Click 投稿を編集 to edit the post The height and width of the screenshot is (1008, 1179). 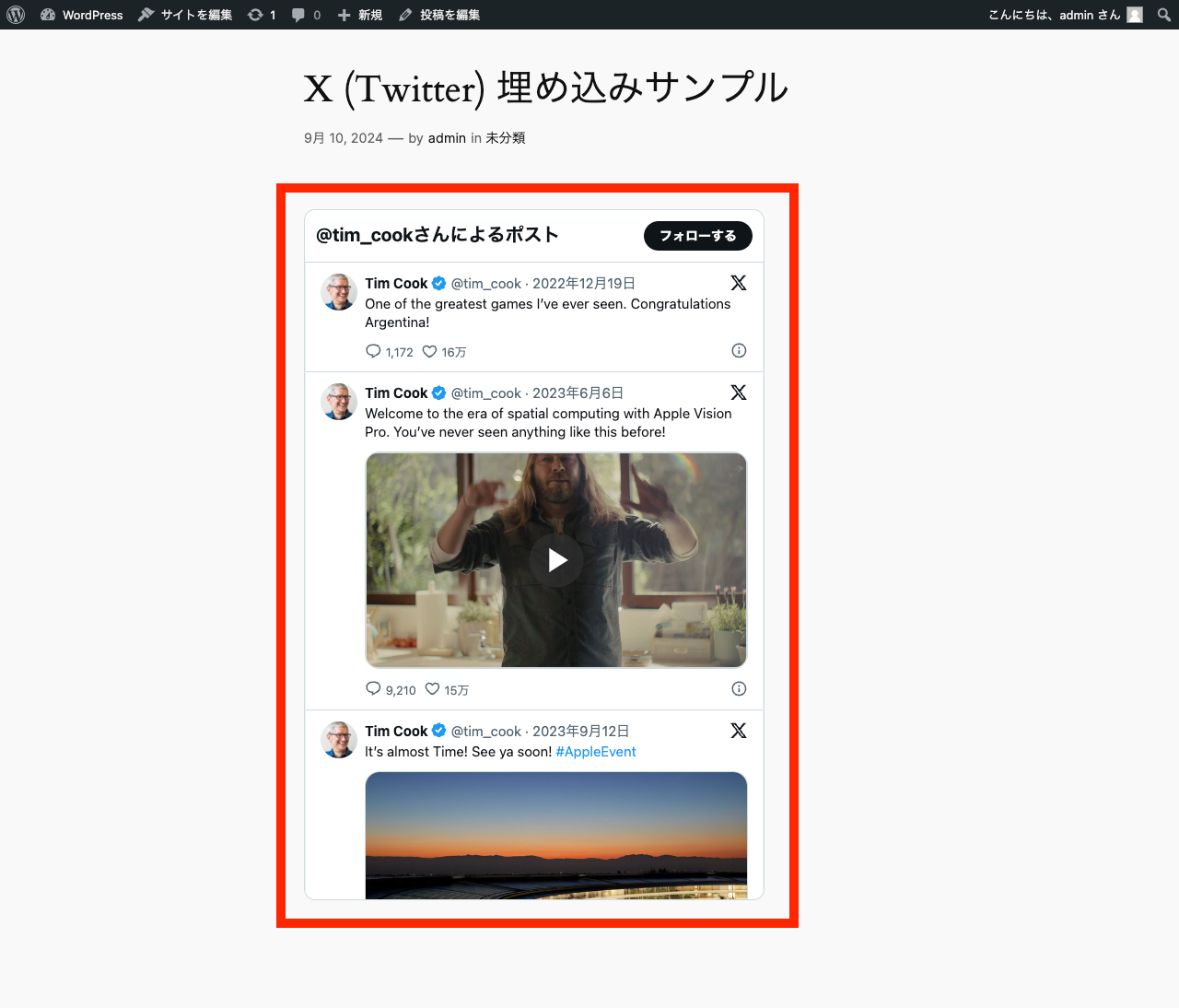(440, 15)
